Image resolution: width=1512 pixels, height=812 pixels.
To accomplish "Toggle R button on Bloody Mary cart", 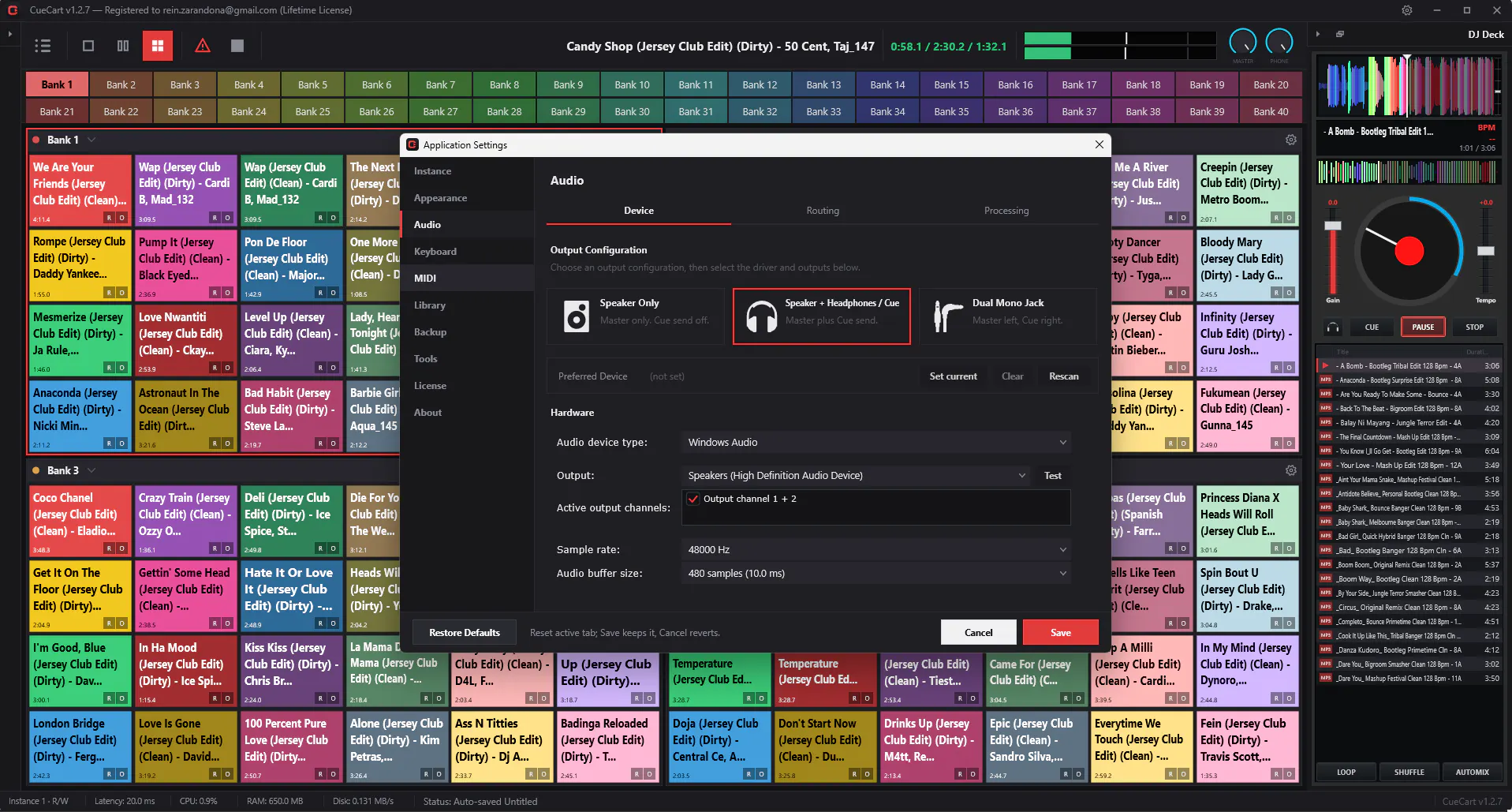I will coord(1277,293).
